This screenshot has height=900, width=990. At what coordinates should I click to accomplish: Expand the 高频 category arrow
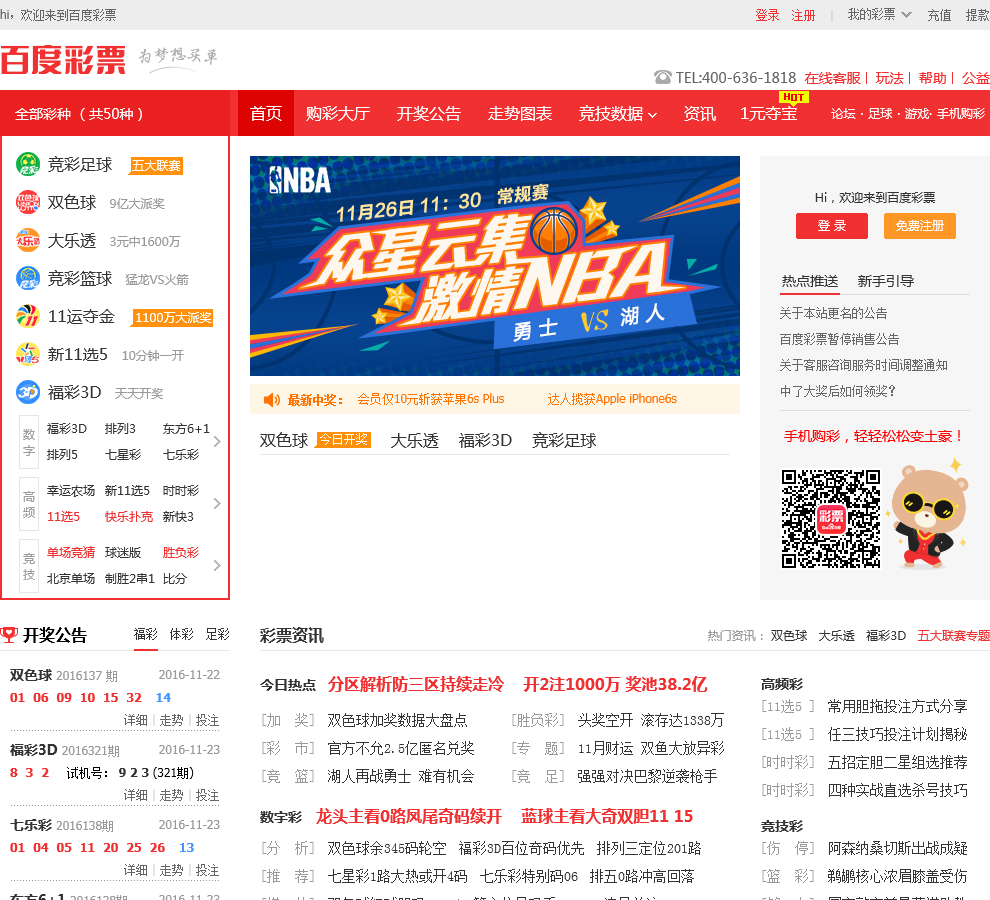[217, 503]
